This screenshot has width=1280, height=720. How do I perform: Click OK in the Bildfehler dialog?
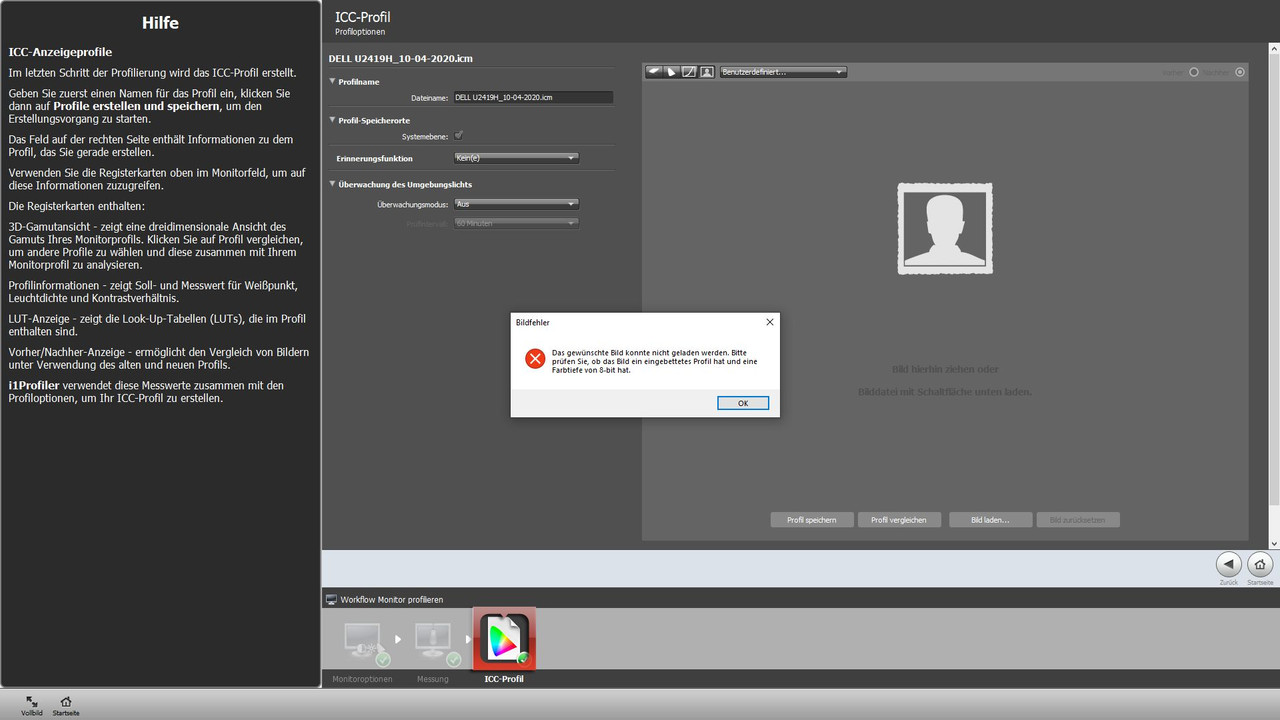pyautogui.click(x=743, y=403)
